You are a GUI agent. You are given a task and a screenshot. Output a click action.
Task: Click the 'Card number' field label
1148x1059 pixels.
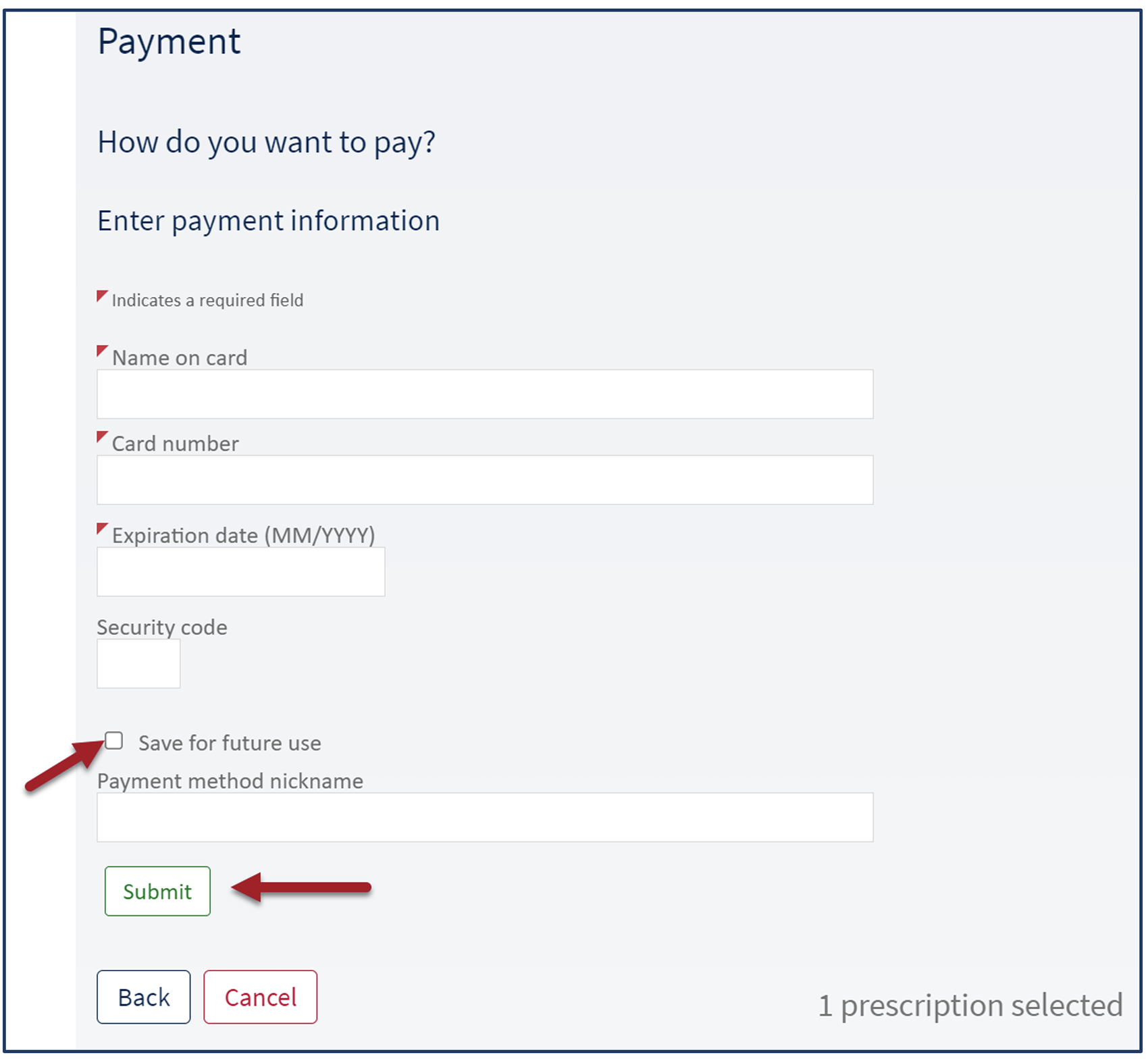pos(175,443)
